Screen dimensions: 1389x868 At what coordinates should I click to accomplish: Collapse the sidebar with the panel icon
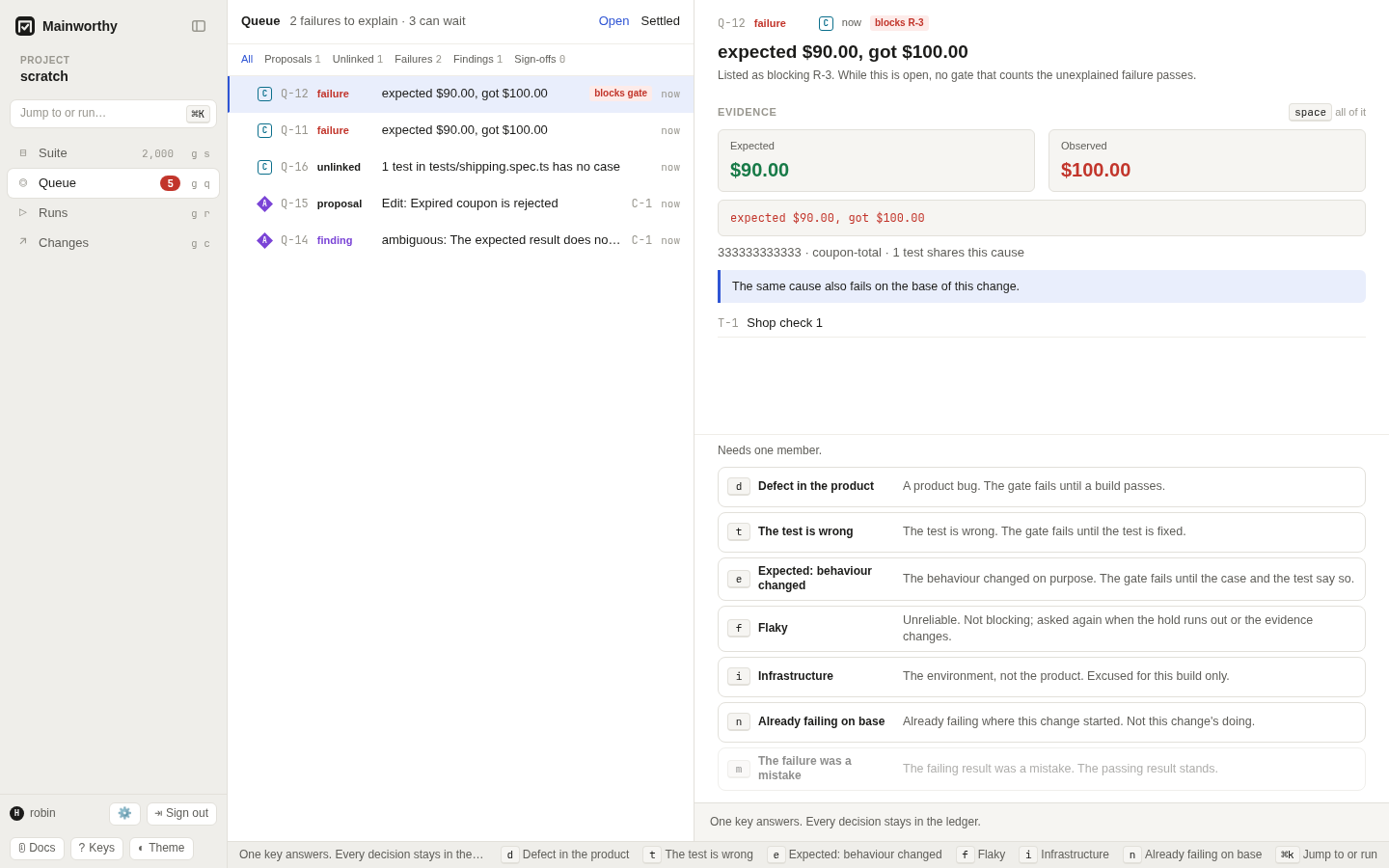pyautogui.click(x=199, y=26)
